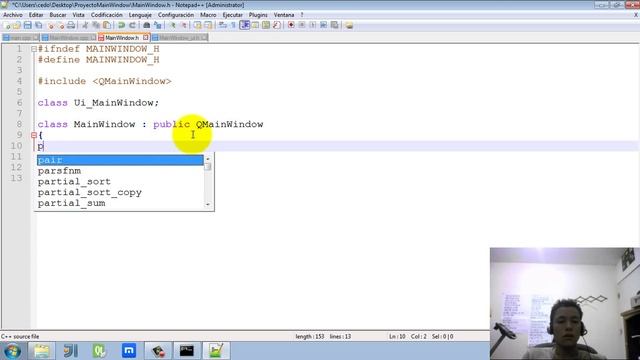This screenshot has height=360, width=640.
Task: Switch to the first main.cpp tab
Action: pos(20,38)
